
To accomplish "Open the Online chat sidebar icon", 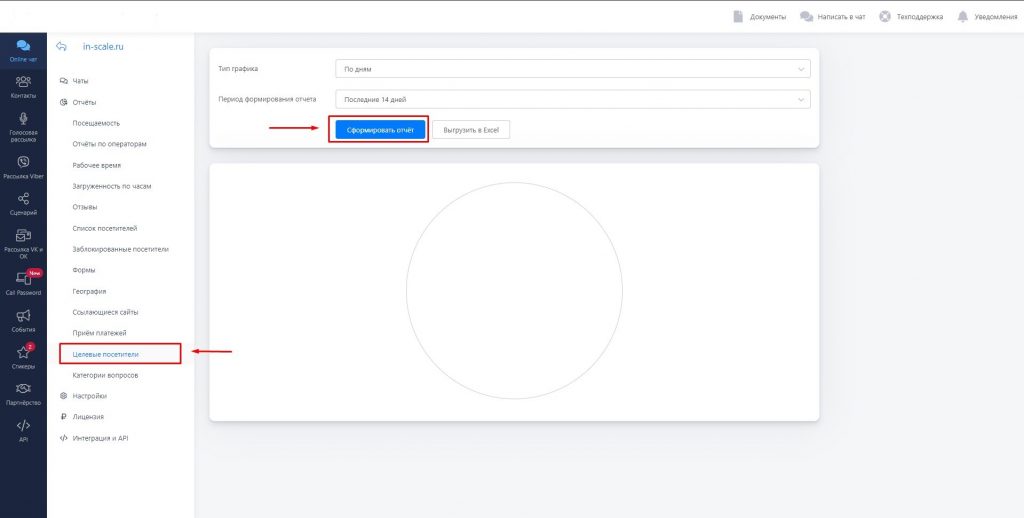I will (x=23, y=46).
